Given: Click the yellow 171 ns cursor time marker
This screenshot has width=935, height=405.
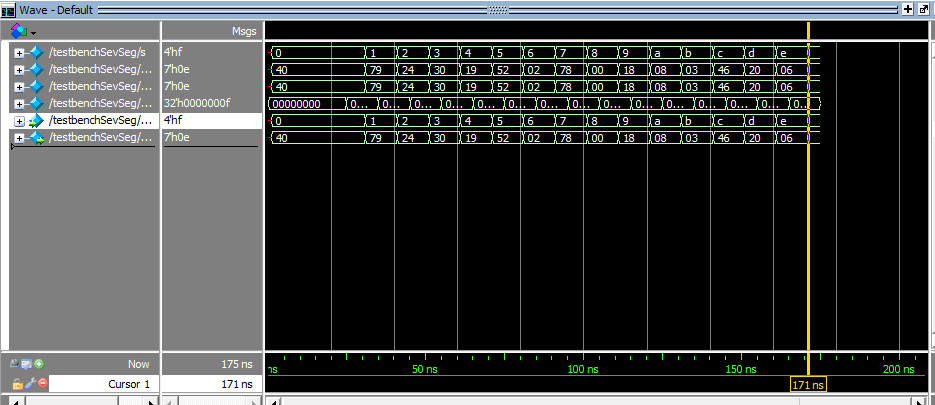Looking at the screenshot, I should [807, 385].
